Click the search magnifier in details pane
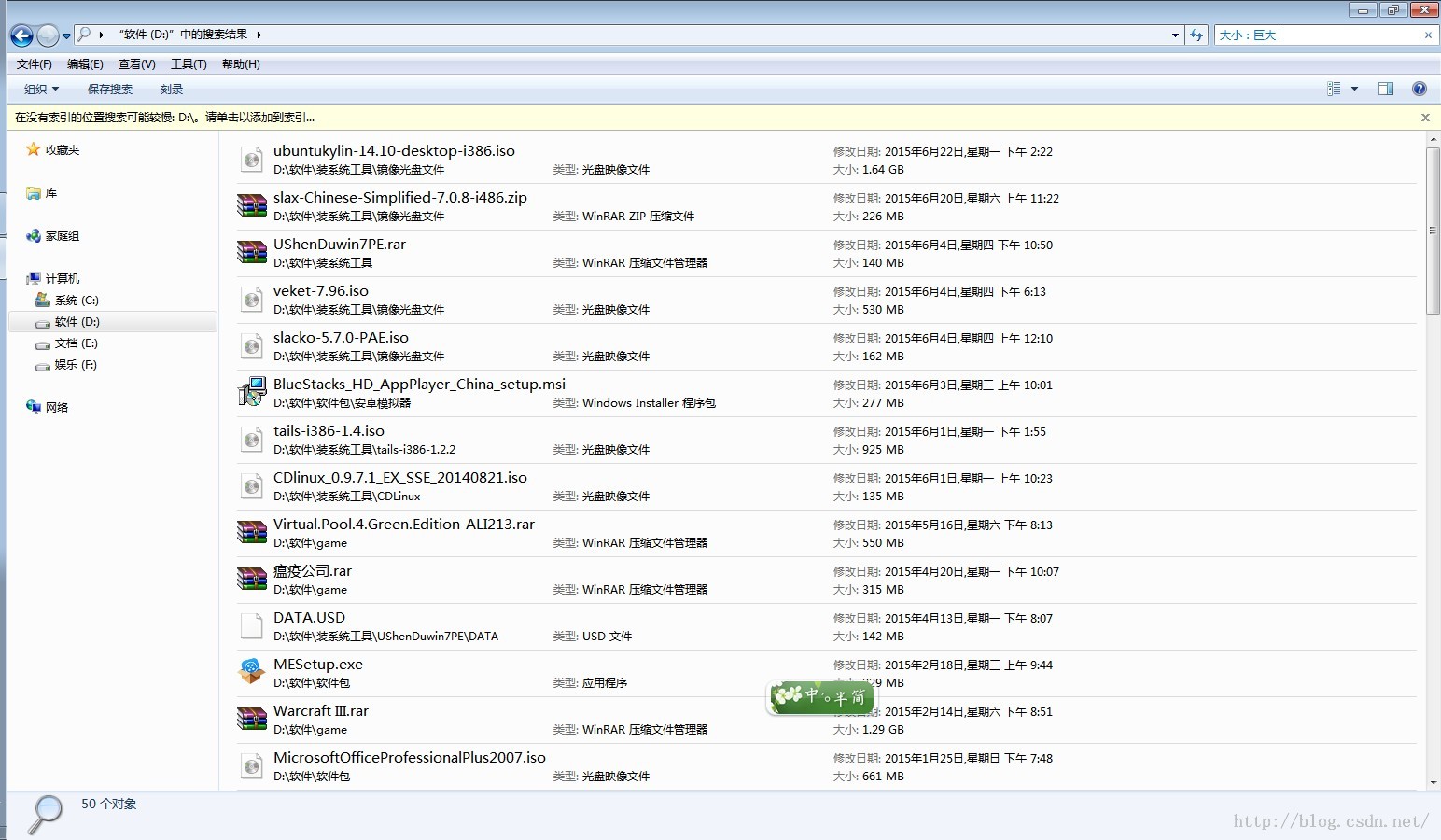Image resolution: width=1441 pixels, height=840 pixels. coord(45,814)
